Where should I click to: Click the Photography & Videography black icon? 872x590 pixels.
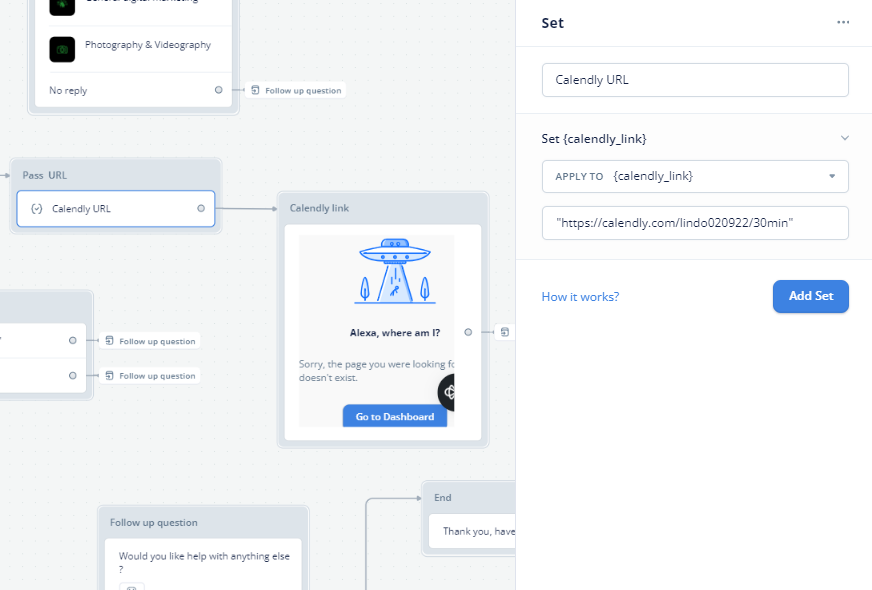click(62, 49)
